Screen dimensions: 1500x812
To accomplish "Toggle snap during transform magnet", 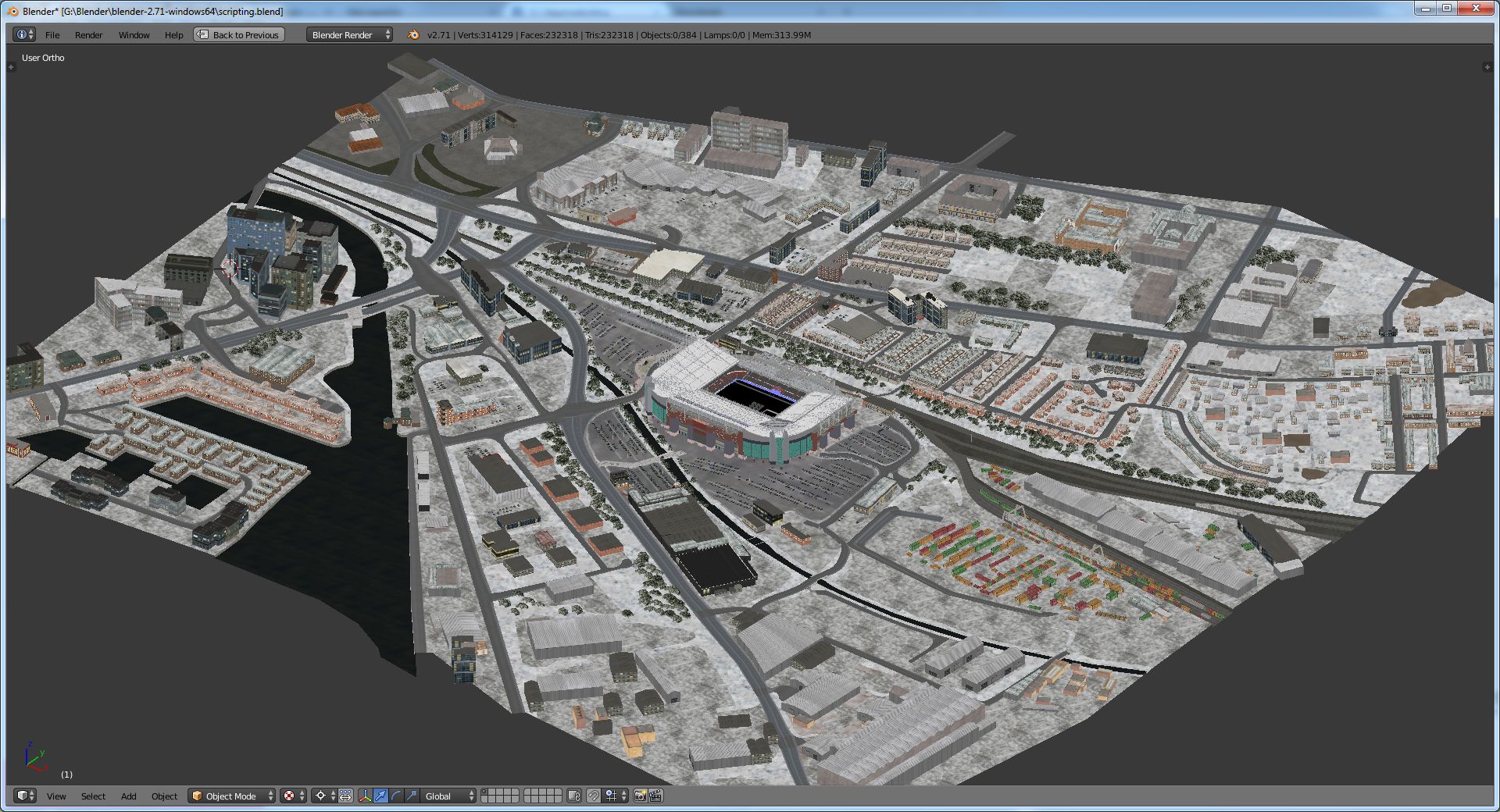I will 594,796.
